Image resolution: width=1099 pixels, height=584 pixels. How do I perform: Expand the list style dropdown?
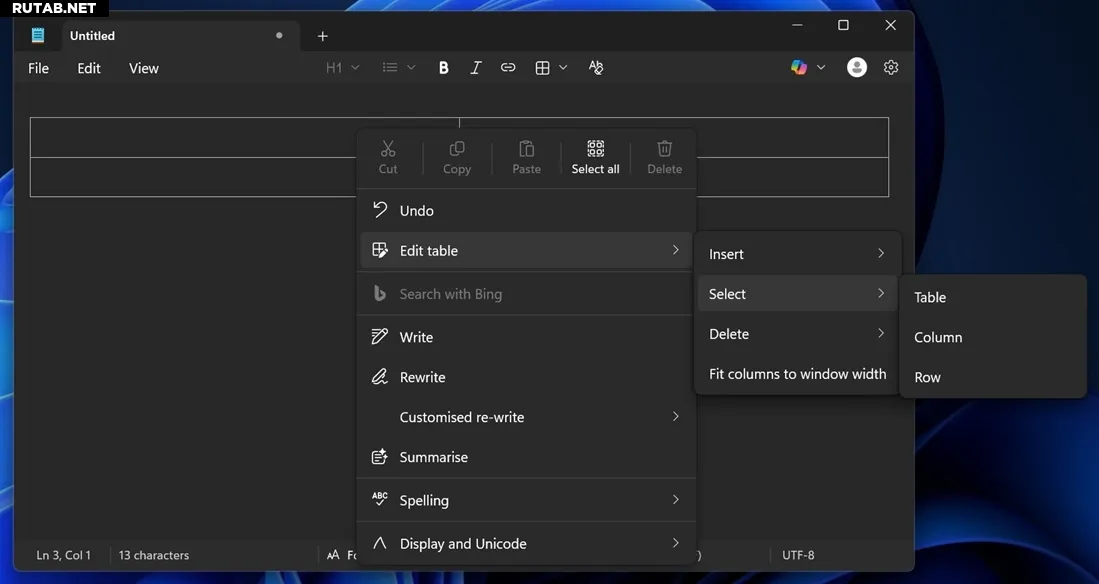click(398, 68)
